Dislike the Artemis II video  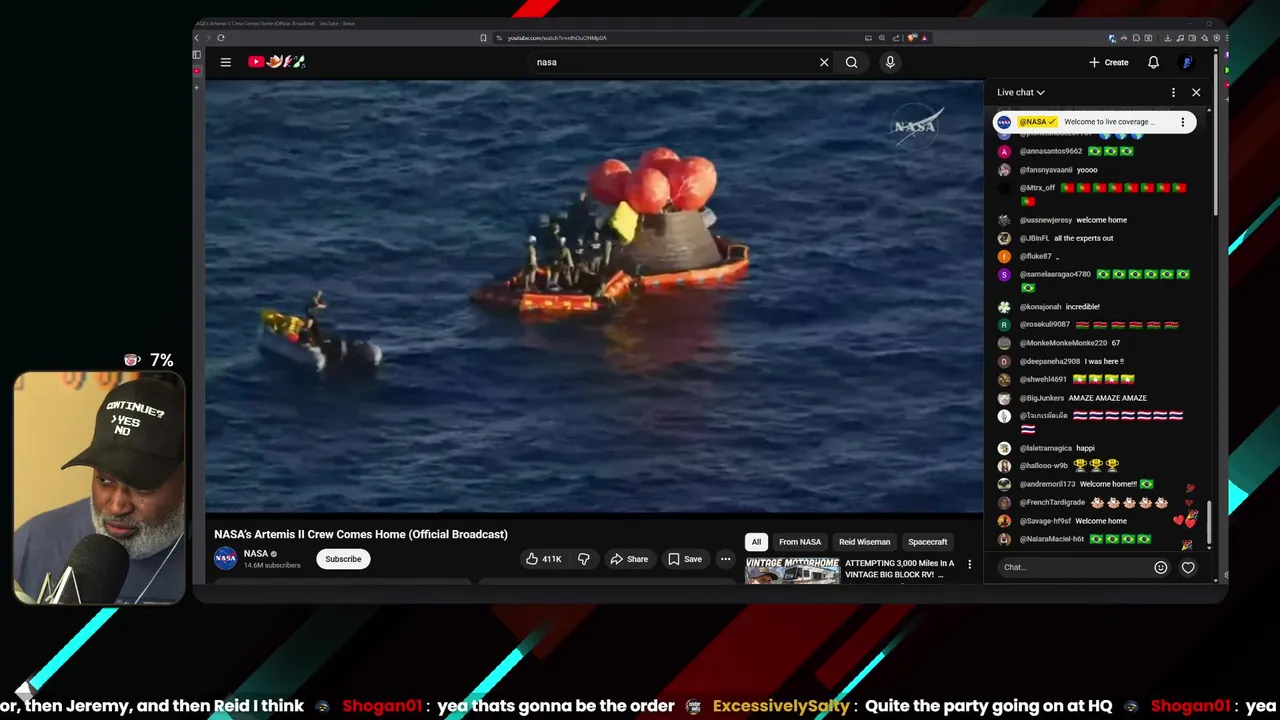tap(584, 559)
